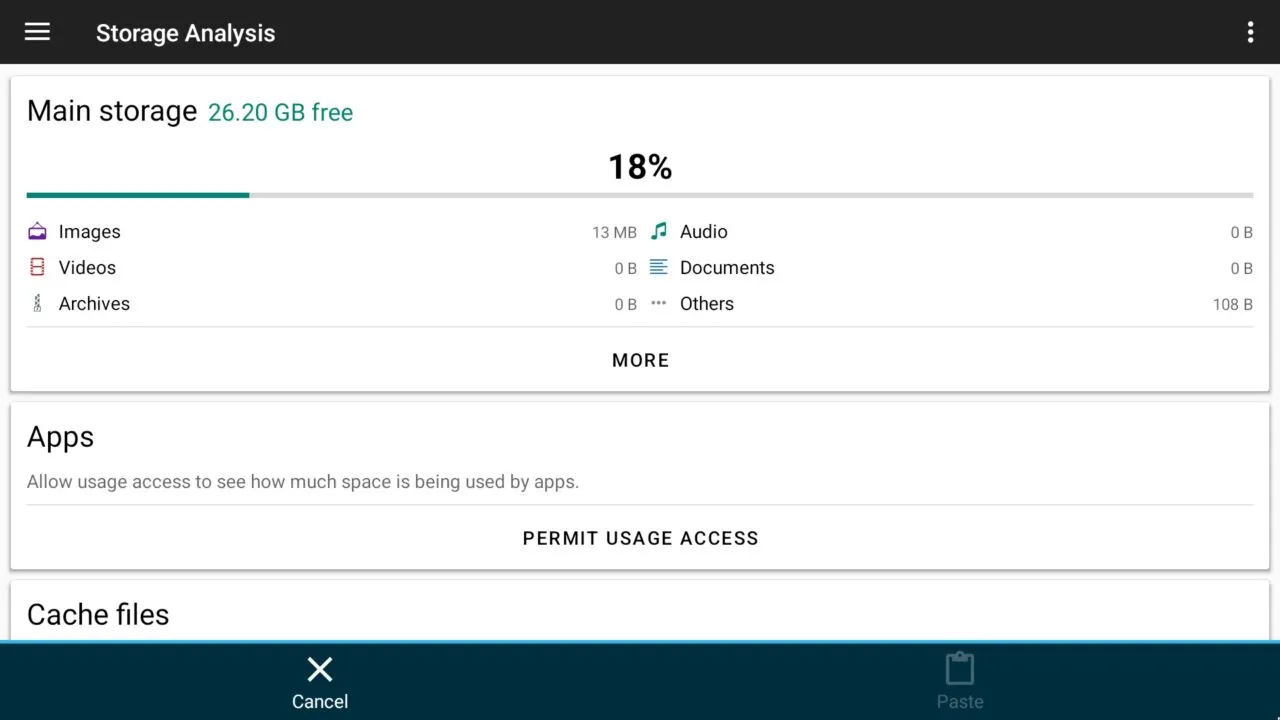The image size is (1280, 720).
Task: Tap the Paste clipboard icon
Action: pyautogui.click(x=959, y=669)
